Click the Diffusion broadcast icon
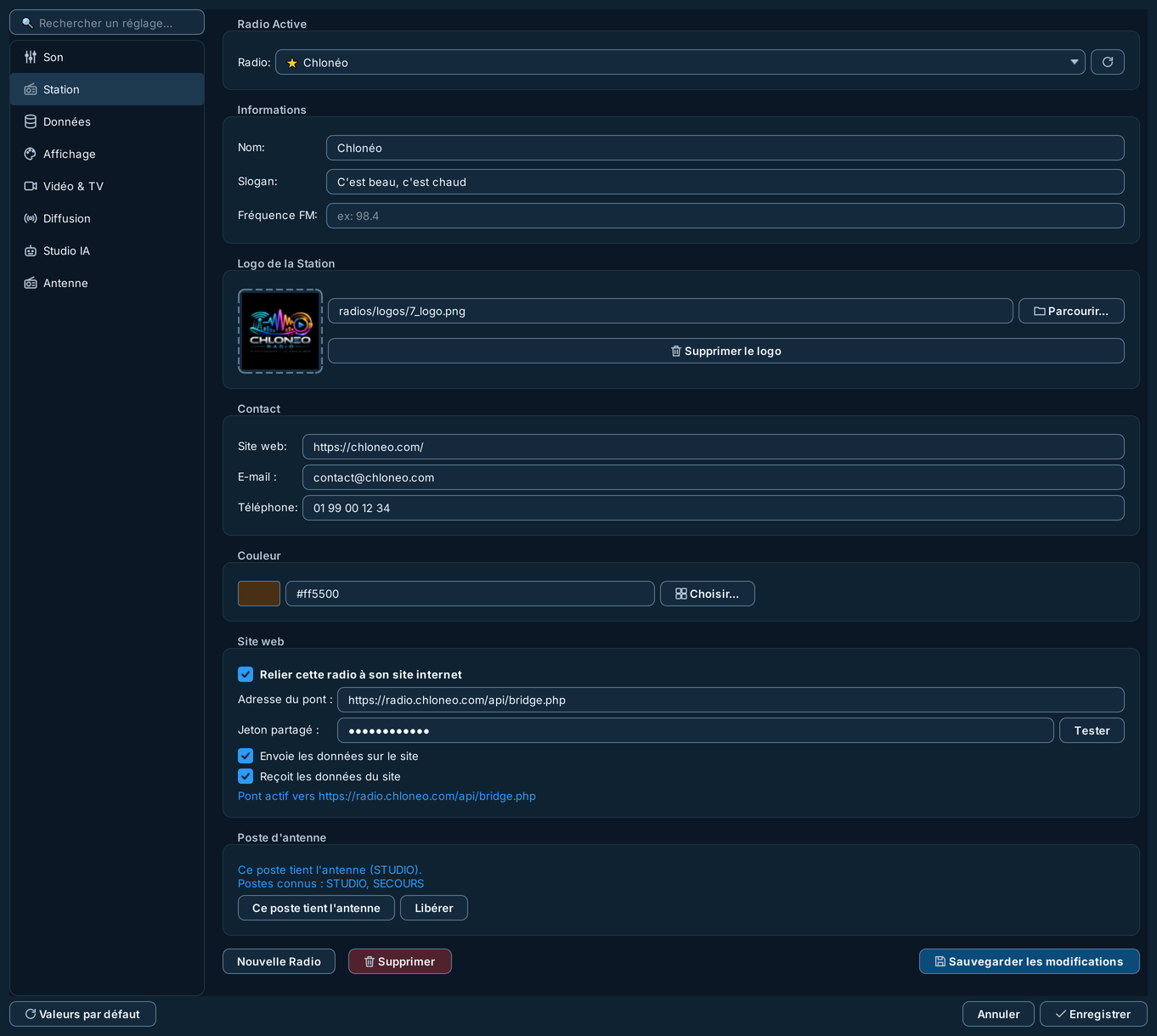1157x1036 pixels. pyautogui.click(x=31, y=218)
